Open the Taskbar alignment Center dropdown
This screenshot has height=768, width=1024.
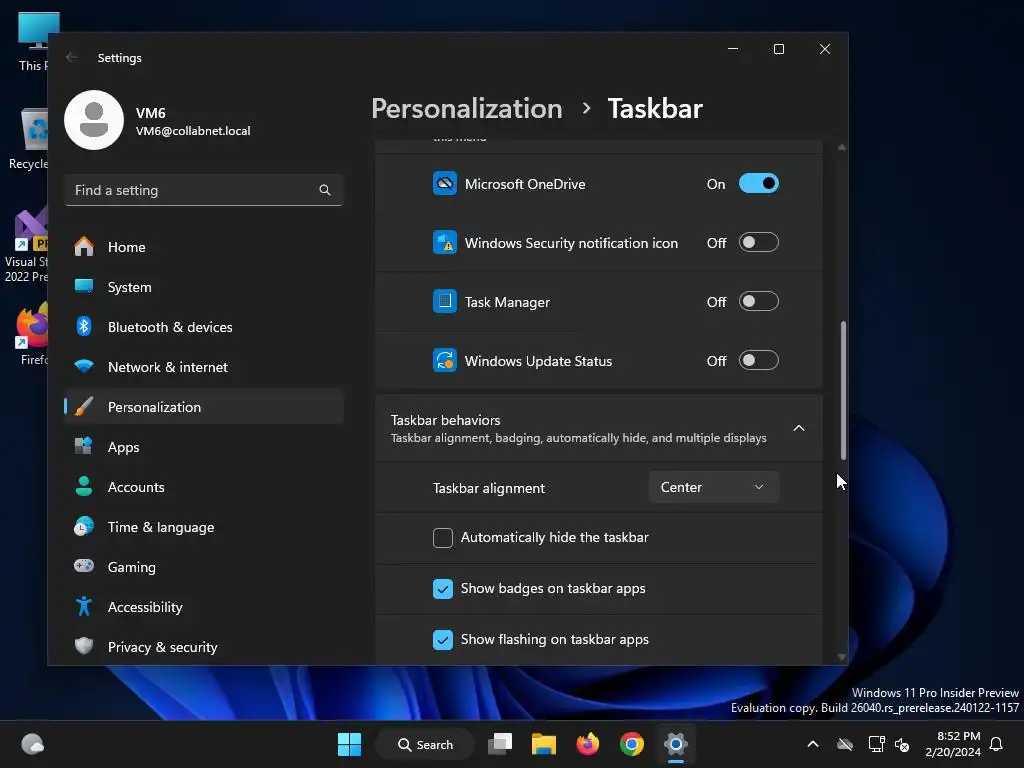pyautogui.click(x=713, y=487)
